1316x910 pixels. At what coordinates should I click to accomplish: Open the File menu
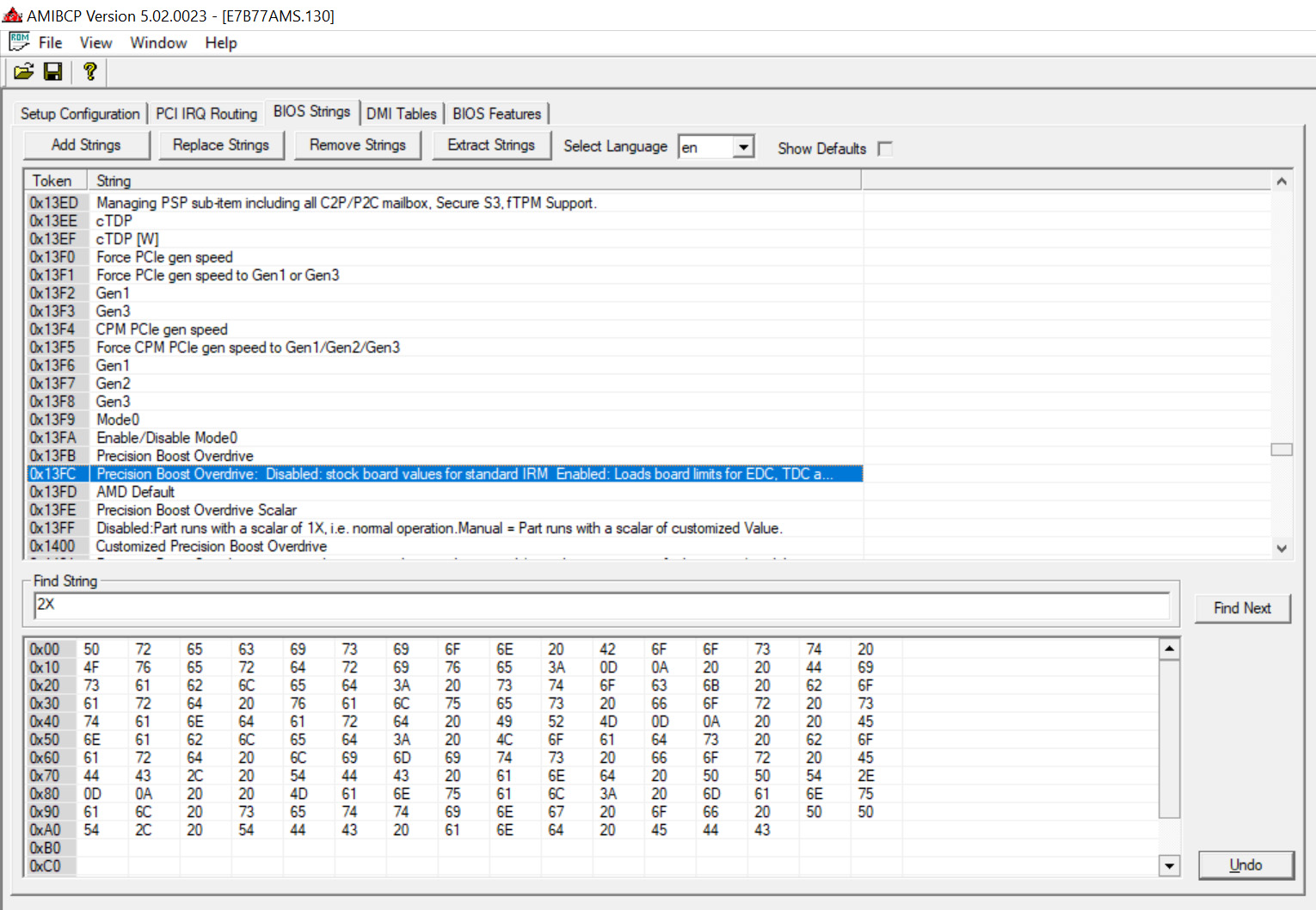[50, 43]
